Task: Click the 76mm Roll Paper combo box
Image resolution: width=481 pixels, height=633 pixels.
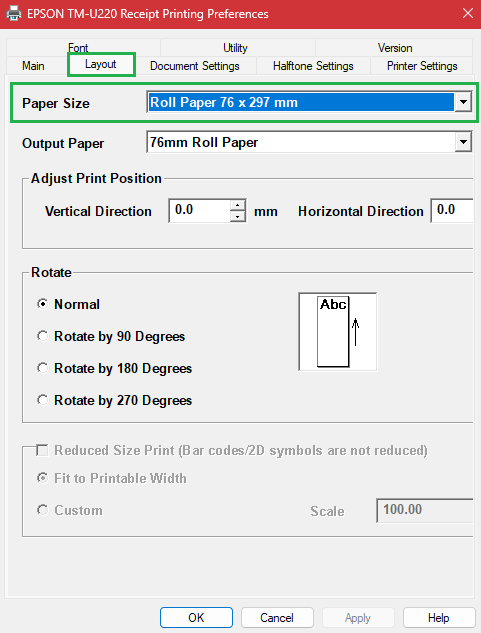Action: (309, 142)
